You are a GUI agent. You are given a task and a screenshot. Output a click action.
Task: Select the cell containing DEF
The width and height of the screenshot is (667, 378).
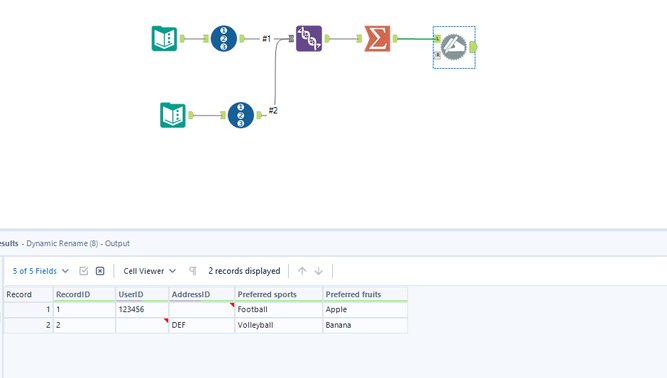pos(202,325)
